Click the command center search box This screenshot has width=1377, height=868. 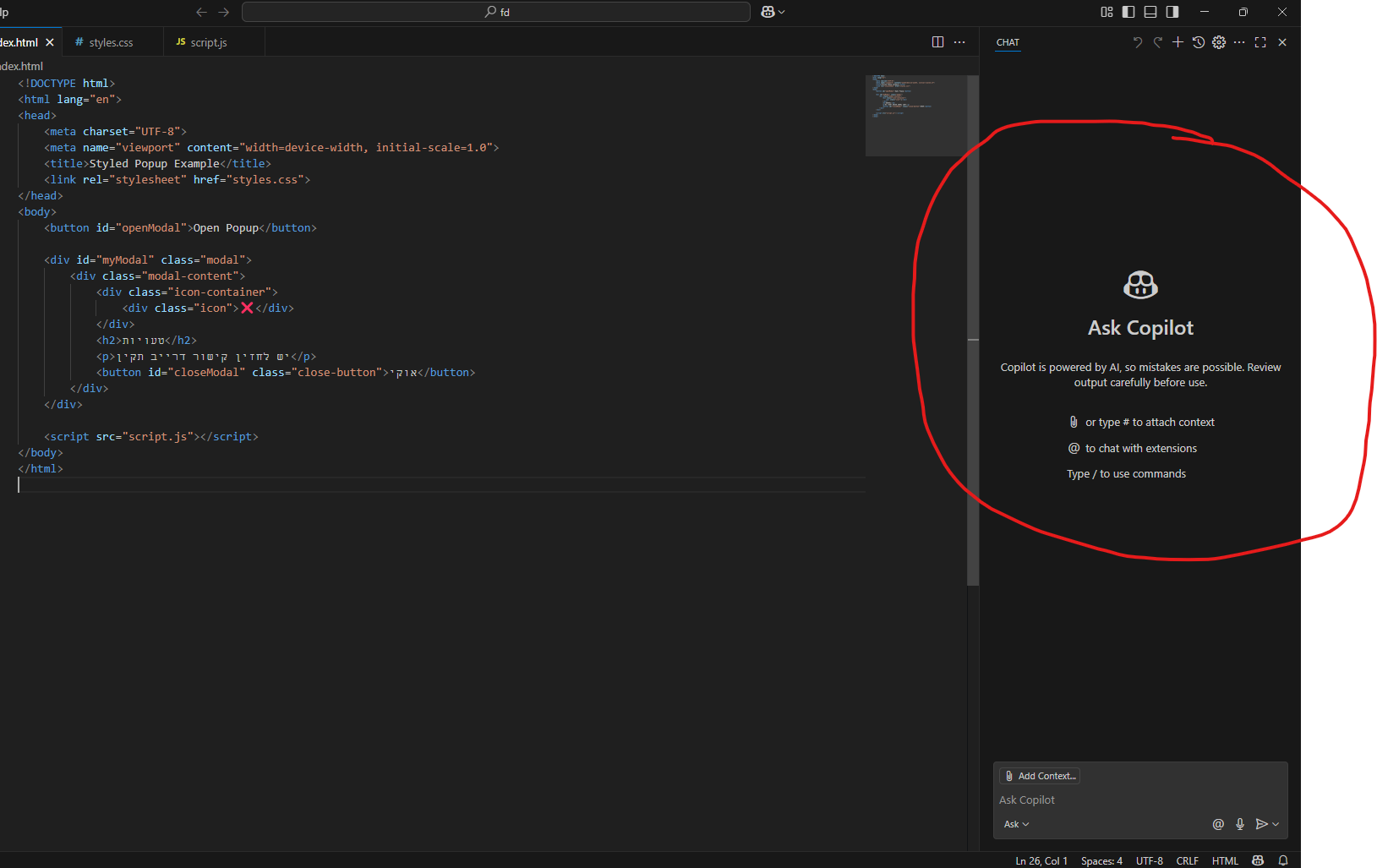(x=496, y=12)
